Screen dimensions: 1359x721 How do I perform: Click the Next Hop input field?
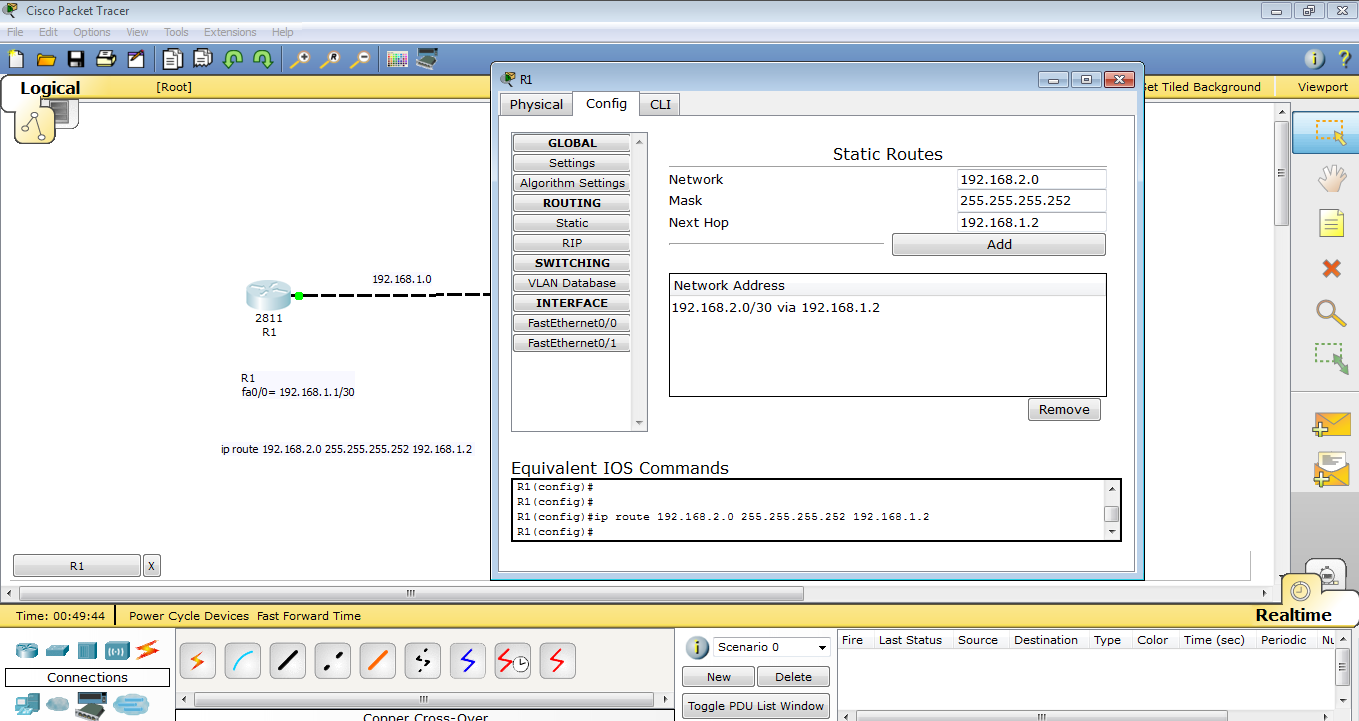pos(1031,222)
